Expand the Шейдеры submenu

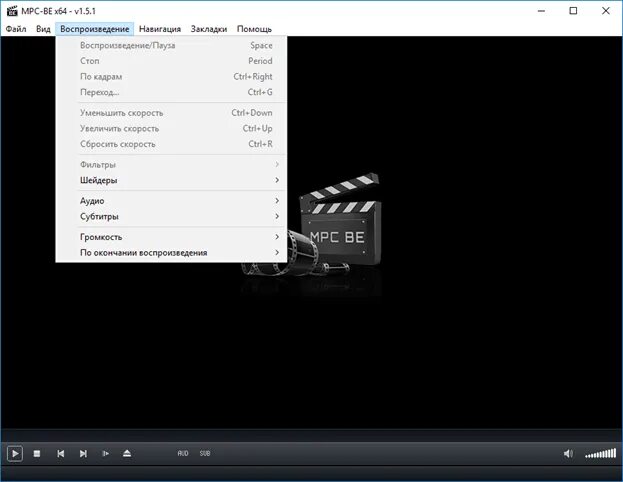pyautogui.click(x=171, y=180)
